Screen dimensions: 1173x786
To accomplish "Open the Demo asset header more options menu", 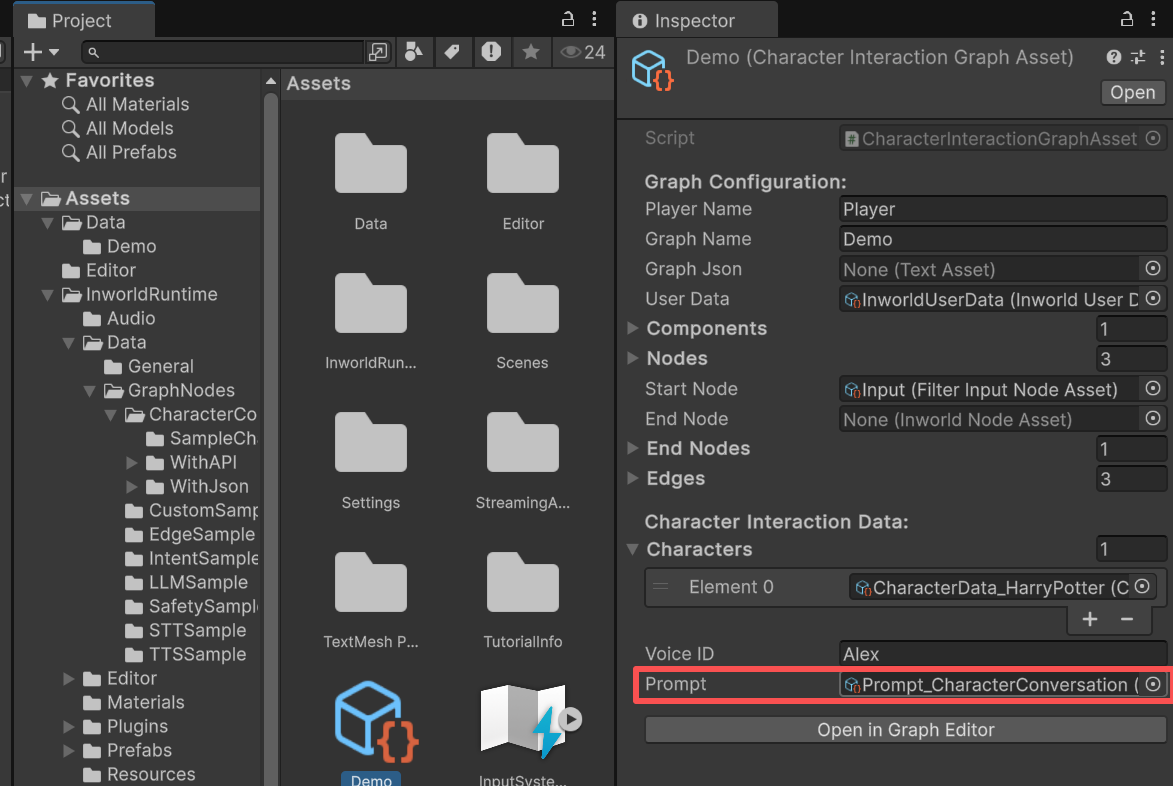I will pos(1161,57).
